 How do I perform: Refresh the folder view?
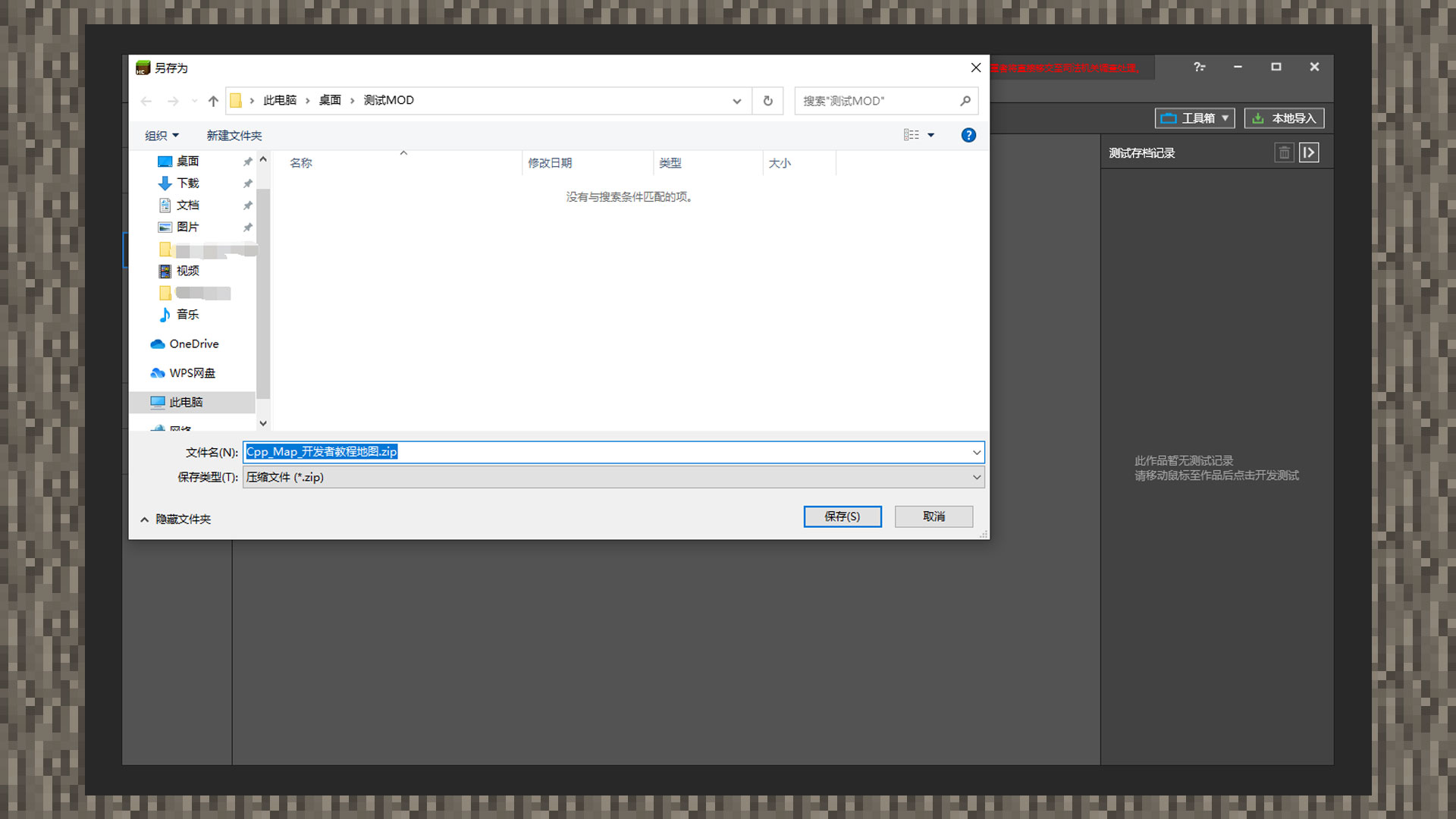(x=767, y=101)
